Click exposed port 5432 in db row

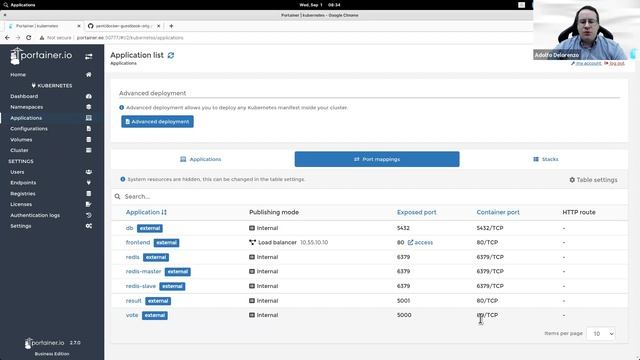pyautogui.click(x=403, y=228)
